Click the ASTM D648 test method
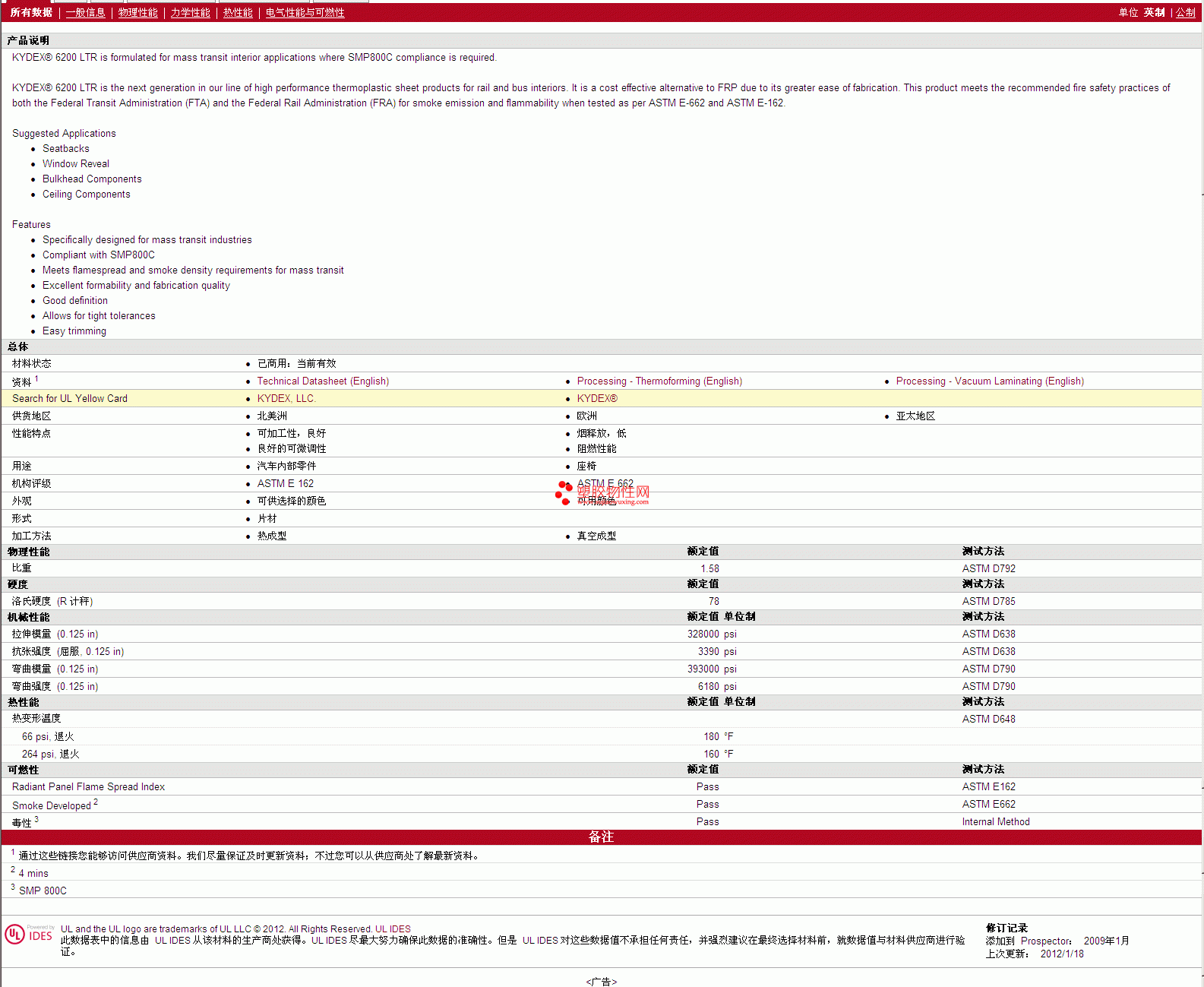 click(988, 720)
